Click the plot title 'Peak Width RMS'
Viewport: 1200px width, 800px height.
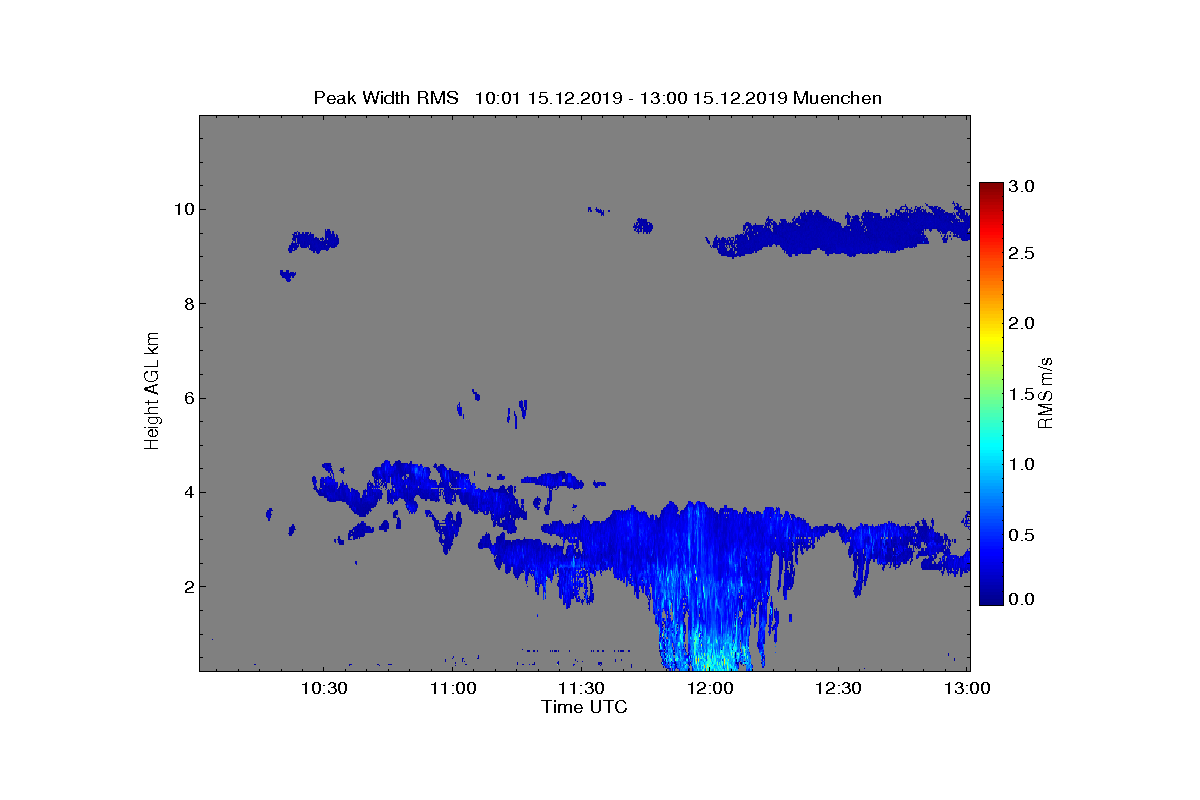coord(386,98)
